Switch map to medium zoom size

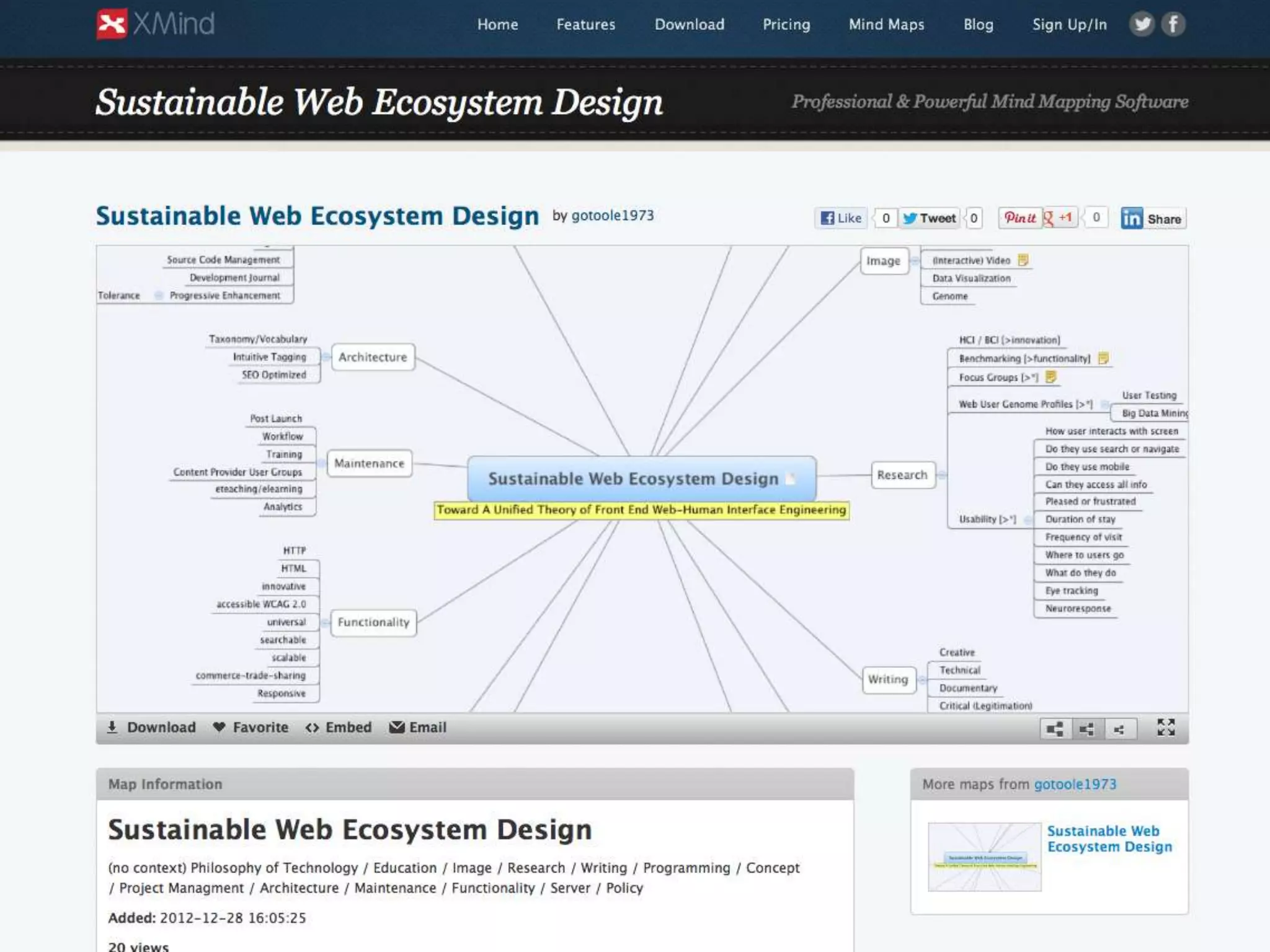[x=1086, y=729]
